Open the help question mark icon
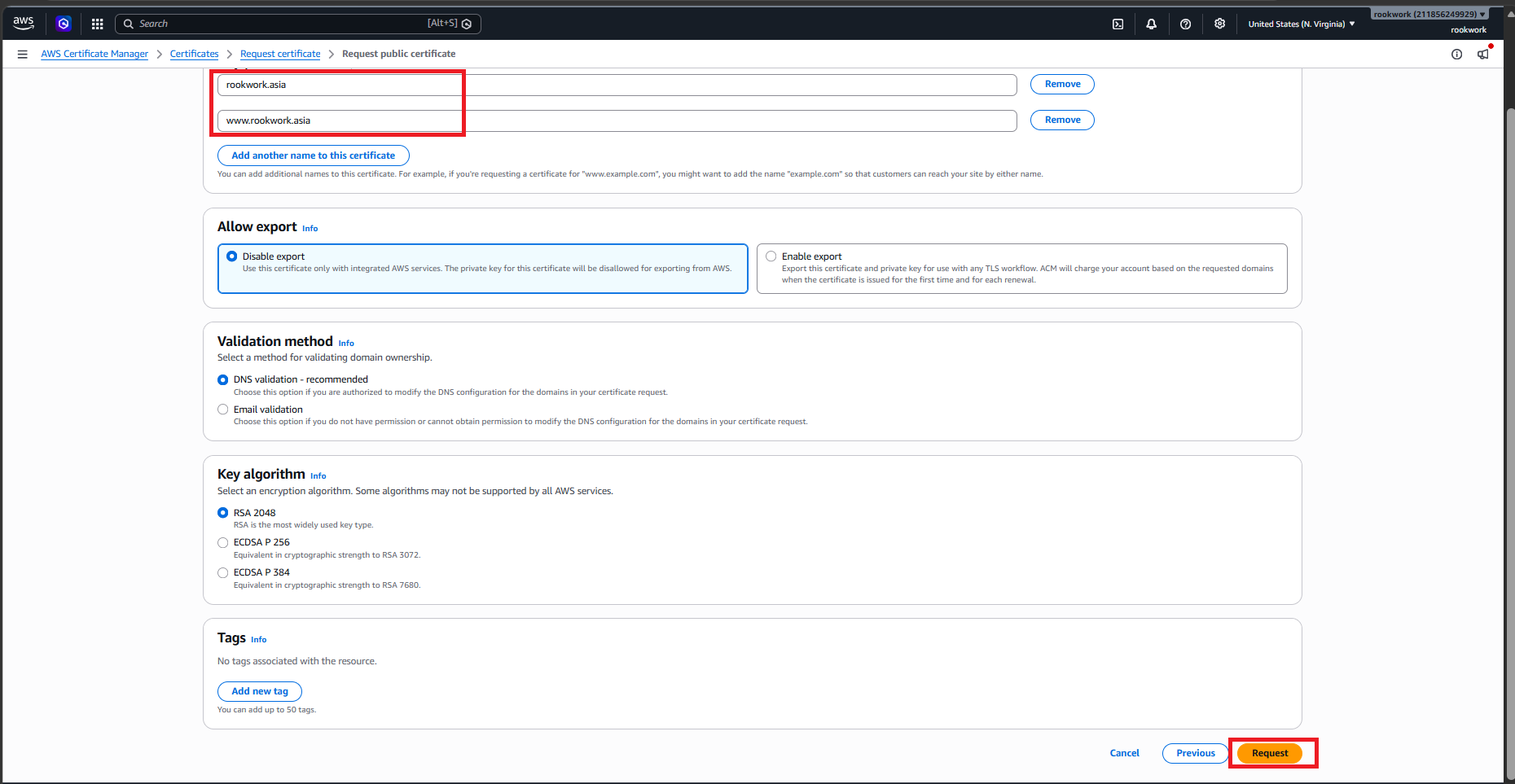1515x784 pixels. [x=1186, y=24]
